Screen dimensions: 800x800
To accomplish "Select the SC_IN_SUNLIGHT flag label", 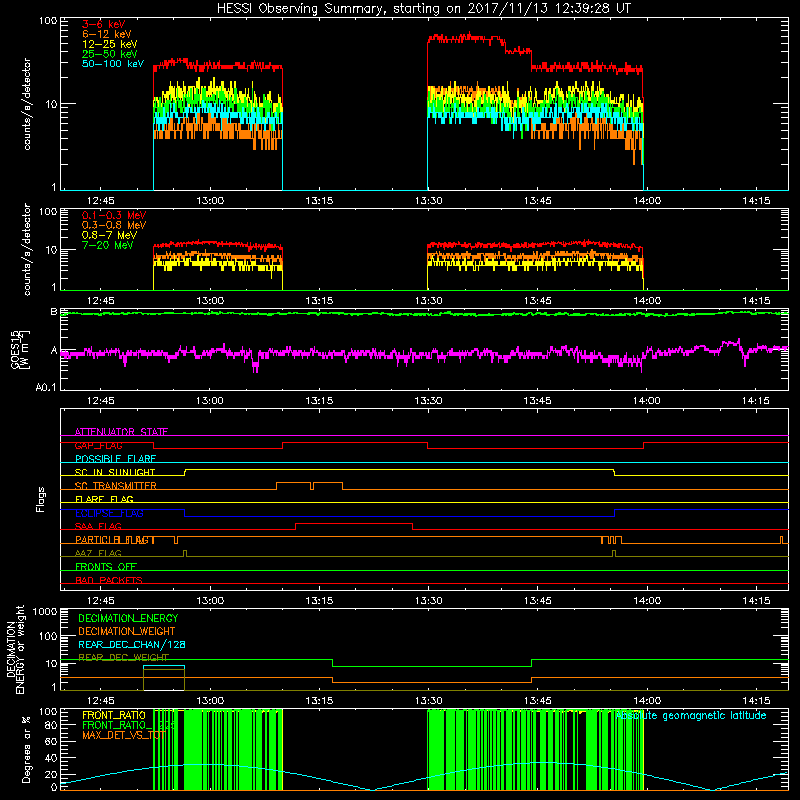I will point(115,472).
